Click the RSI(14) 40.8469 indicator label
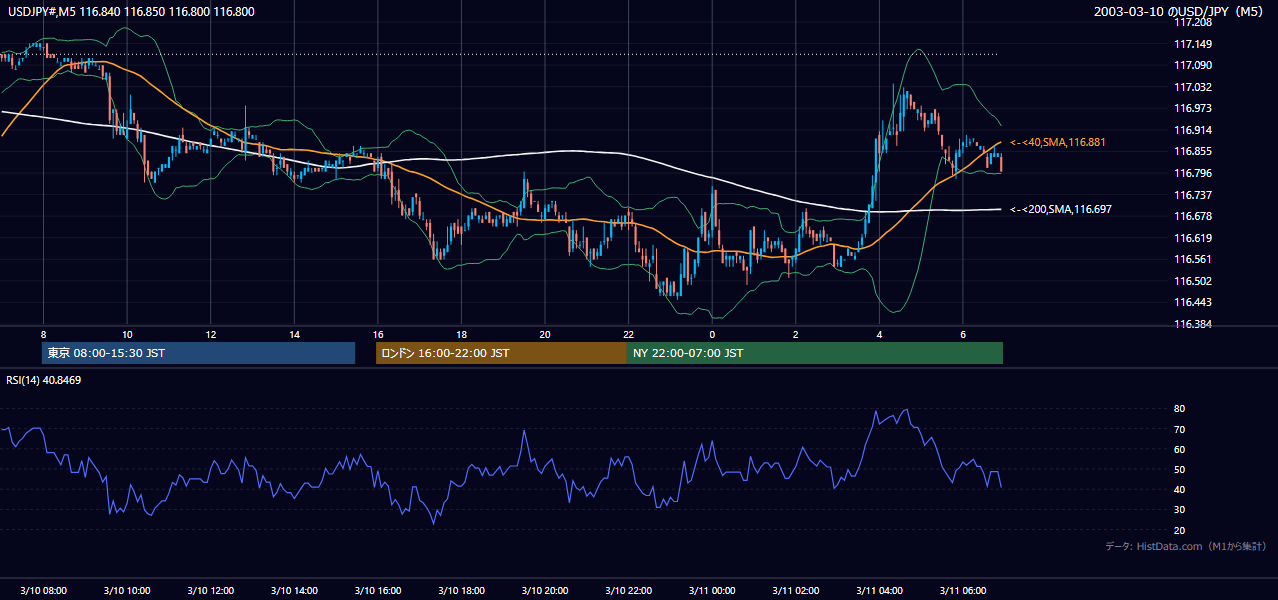The height and width of the screenshot is (600, 1278). [x=44, y=380]
